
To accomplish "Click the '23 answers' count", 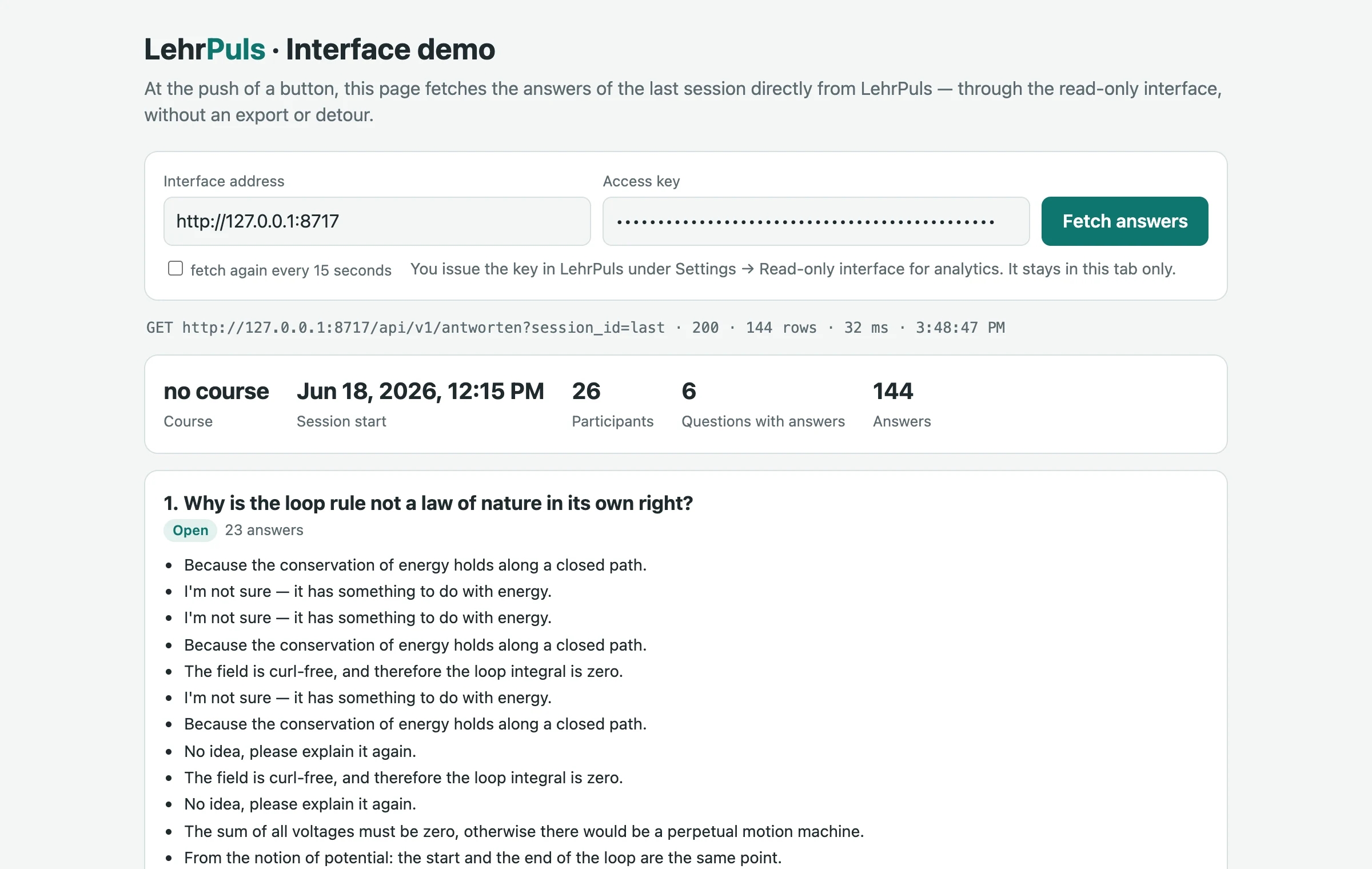I will (x=264, y=531).
